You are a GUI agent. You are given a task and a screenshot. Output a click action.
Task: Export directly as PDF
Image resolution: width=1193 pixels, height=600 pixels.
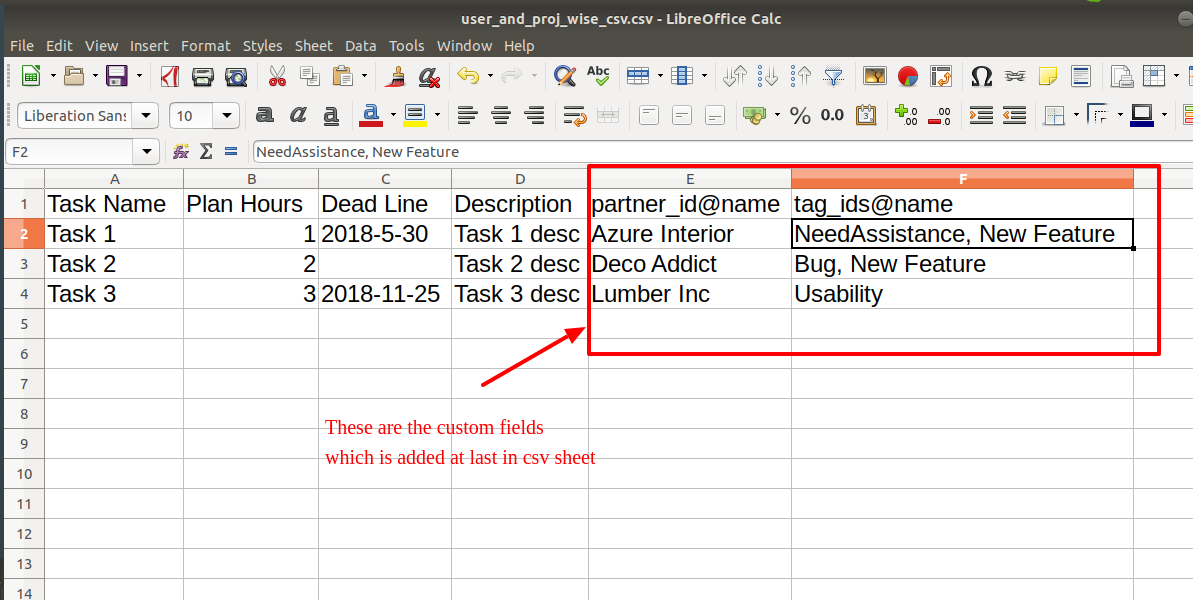pyautogui.click(x=170, y=75)
